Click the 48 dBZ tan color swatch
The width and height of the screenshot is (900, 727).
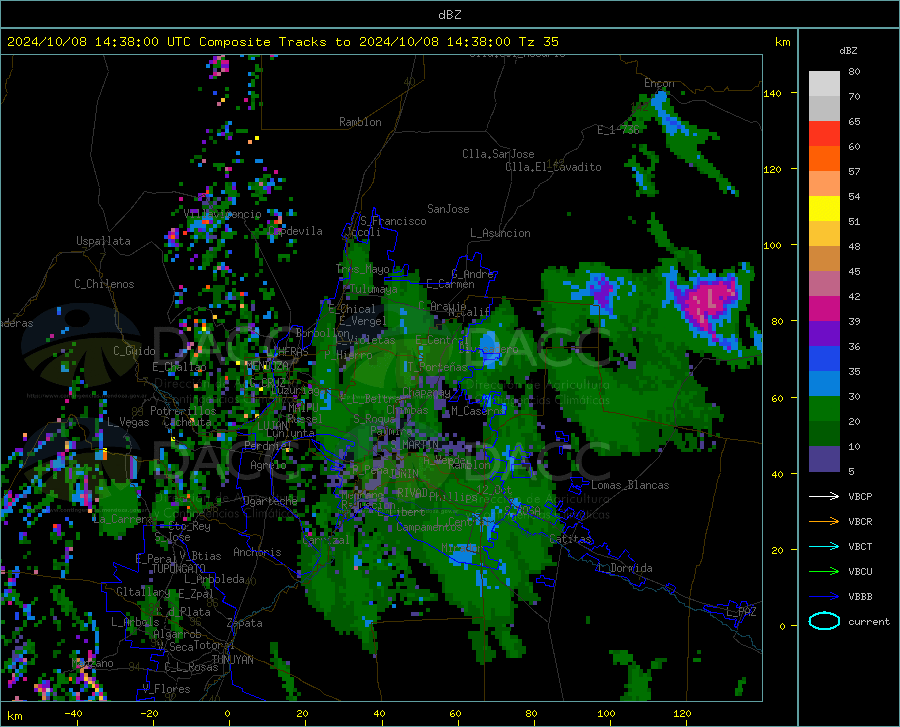click(824, 259)
